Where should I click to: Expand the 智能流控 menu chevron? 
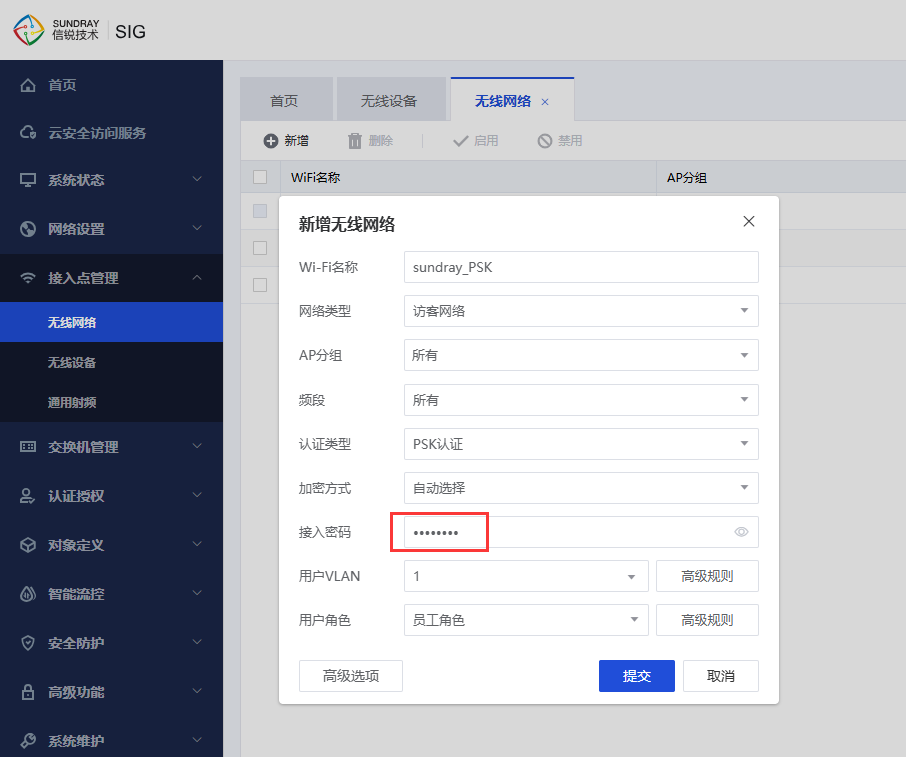(197, 593)
